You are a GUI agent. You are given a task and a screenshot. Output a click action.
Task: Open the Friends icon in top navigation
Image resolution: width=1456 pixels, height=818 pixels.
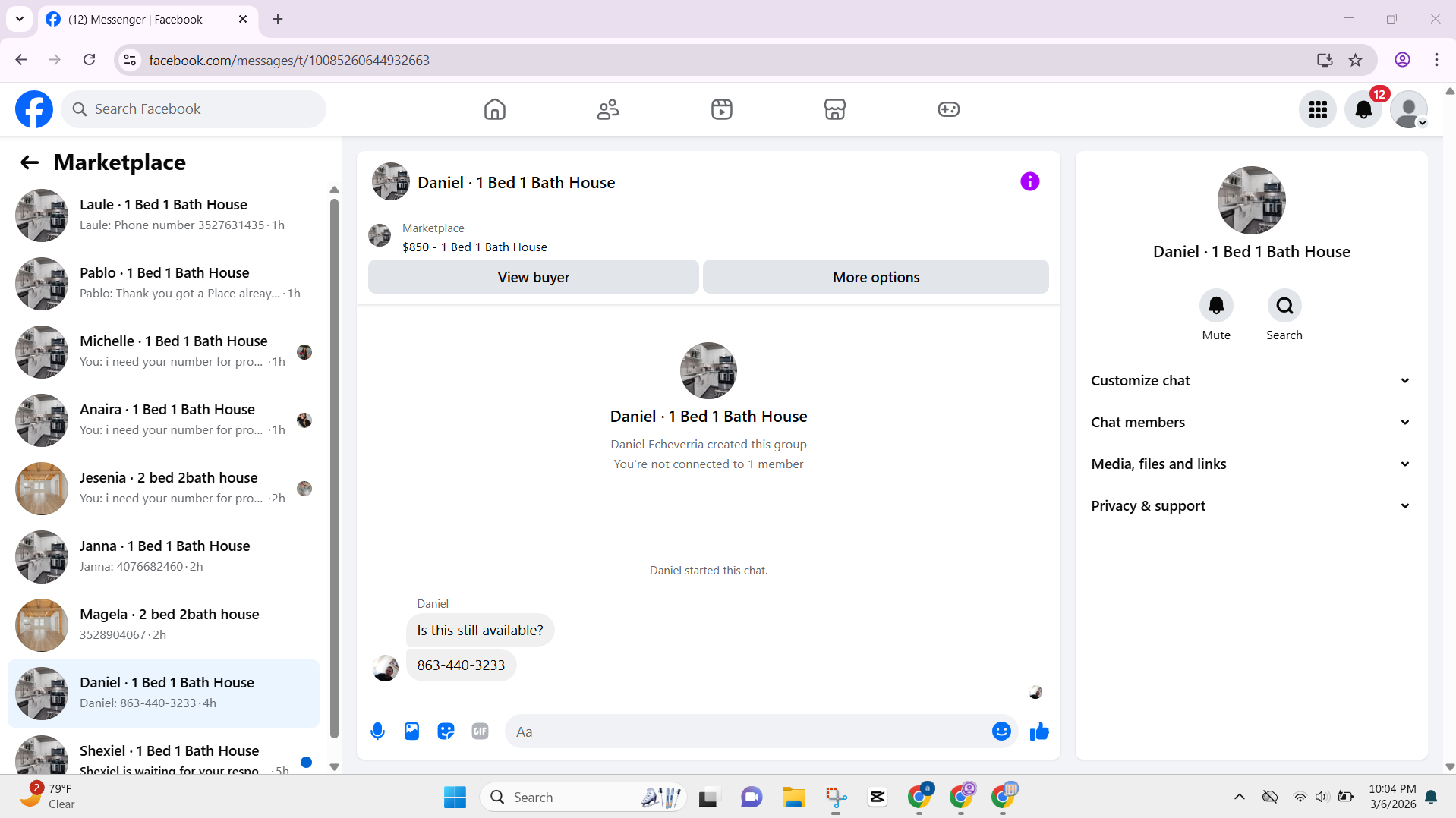pyautogui.click(x=608, y=109)
